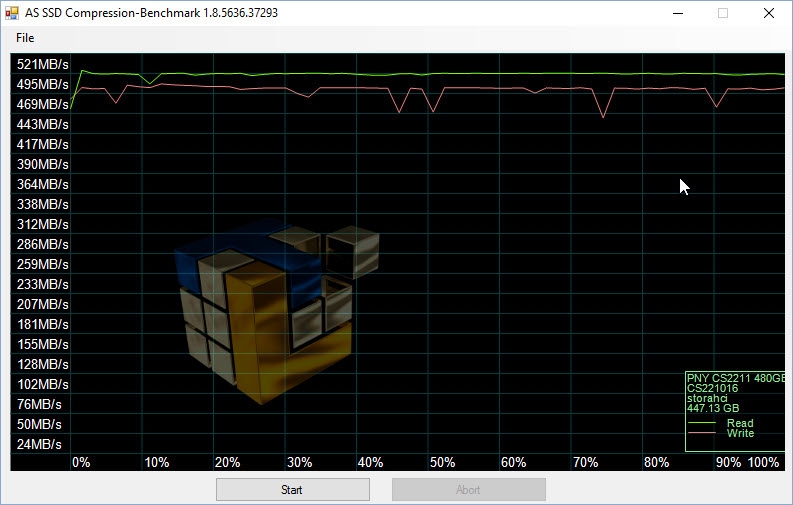
Task: Close the AS SSD Compression-Benchmark window
Action: (769, 13)
